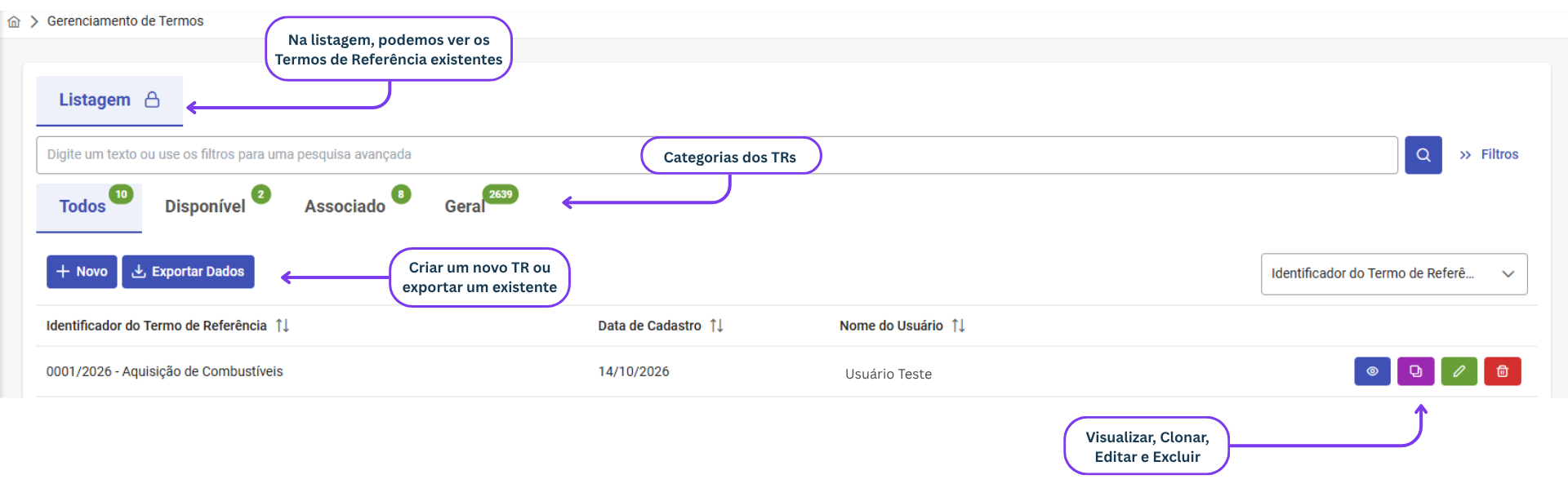Switch to the Disponível category tab
This screenshot has width=1568, height=488.
click(x=205, y=206)
